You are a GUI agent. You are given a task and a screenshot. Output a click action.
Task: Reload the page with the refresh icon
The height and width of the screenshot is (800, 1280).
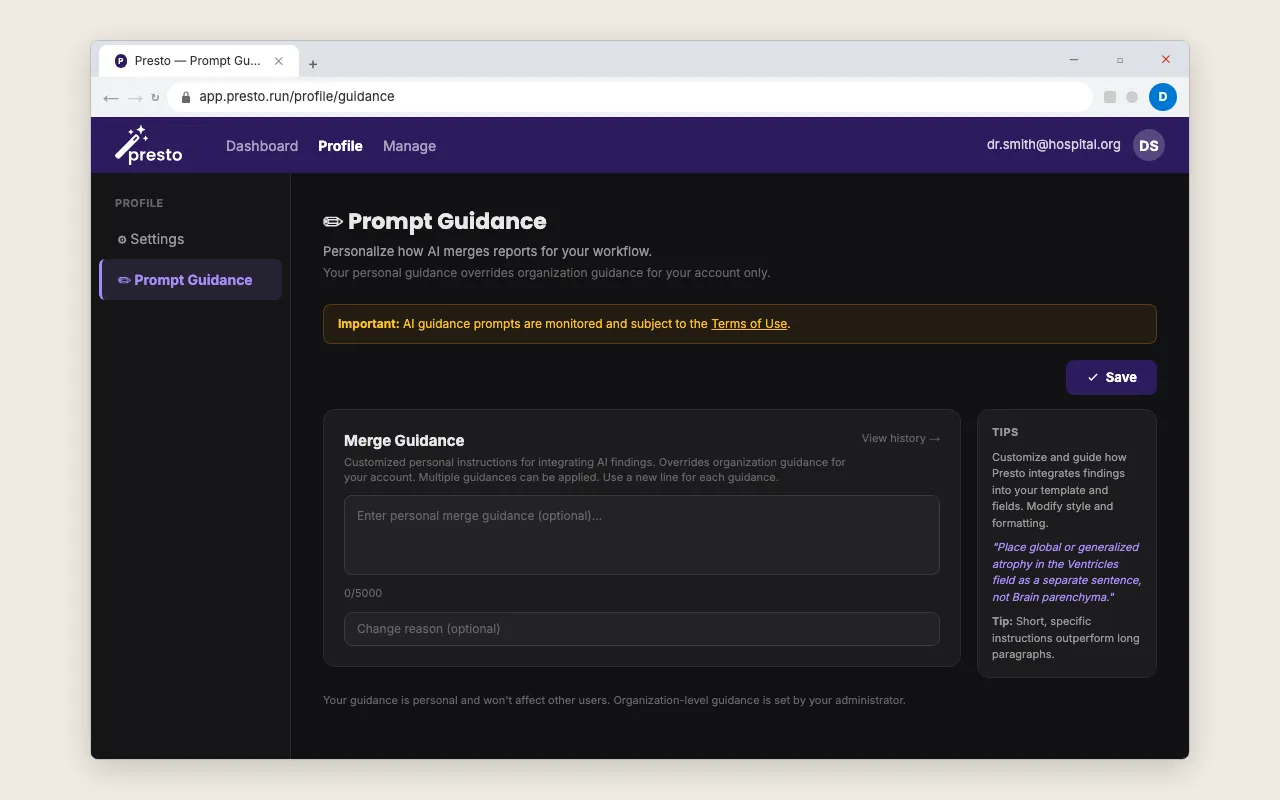click(x=156, y=97)
